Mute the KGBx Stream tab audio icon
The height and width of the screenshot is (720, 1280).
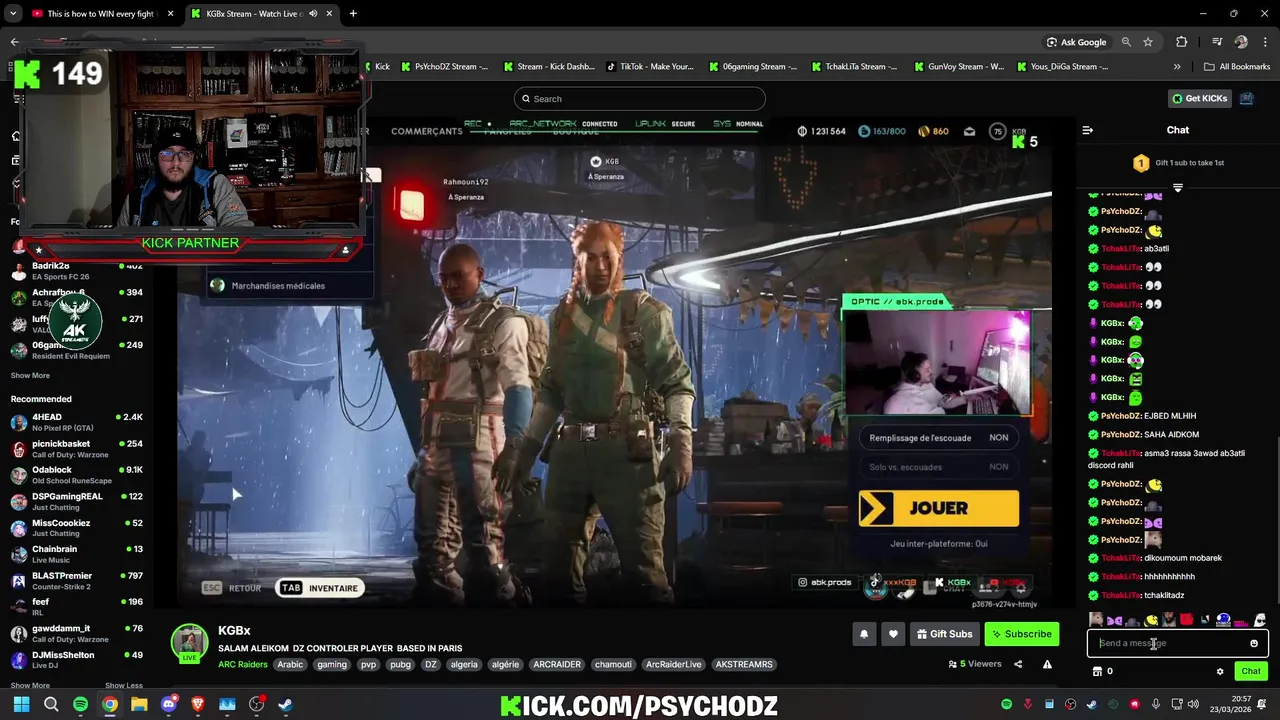tap(313, 14)
